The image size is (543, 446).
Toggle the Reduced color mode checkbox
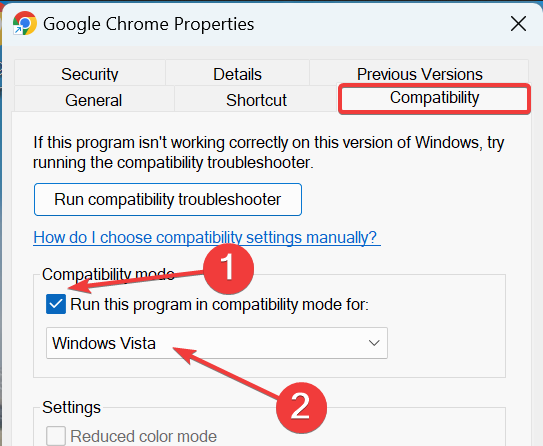click(x=56, y=436)
